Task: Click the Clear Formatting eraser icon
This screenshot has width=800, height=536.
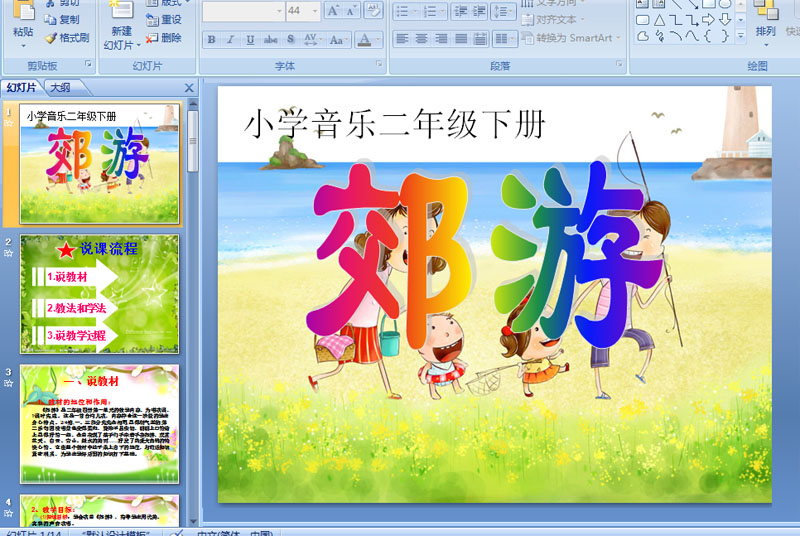Action: click(373, 11)
